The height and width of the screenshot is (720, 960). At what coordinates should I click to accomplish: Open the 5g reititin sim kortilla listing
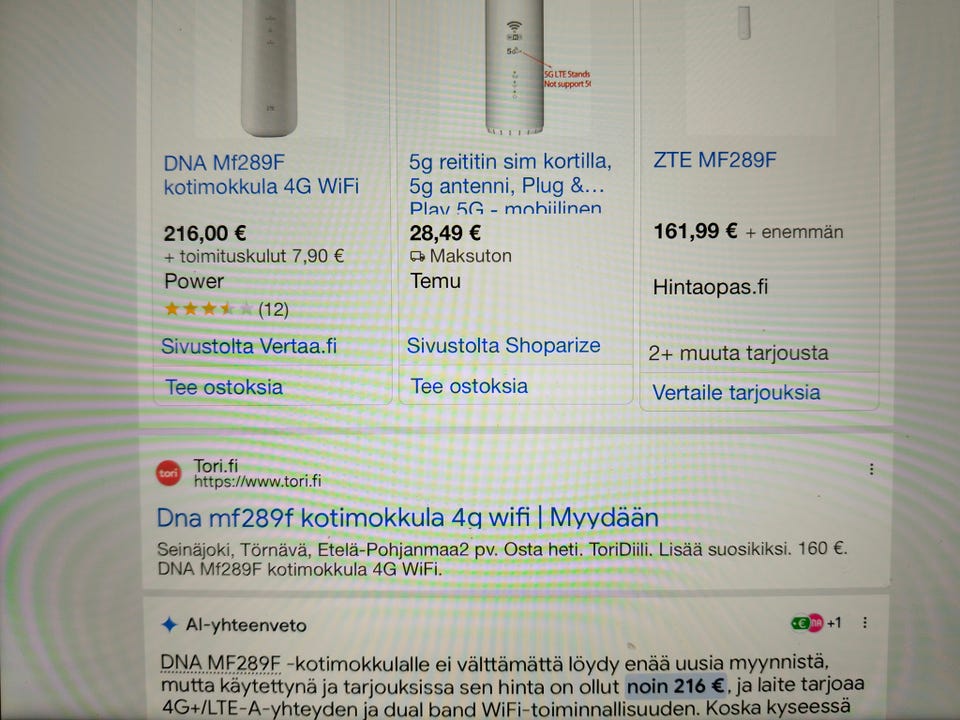tap(510, 183)
